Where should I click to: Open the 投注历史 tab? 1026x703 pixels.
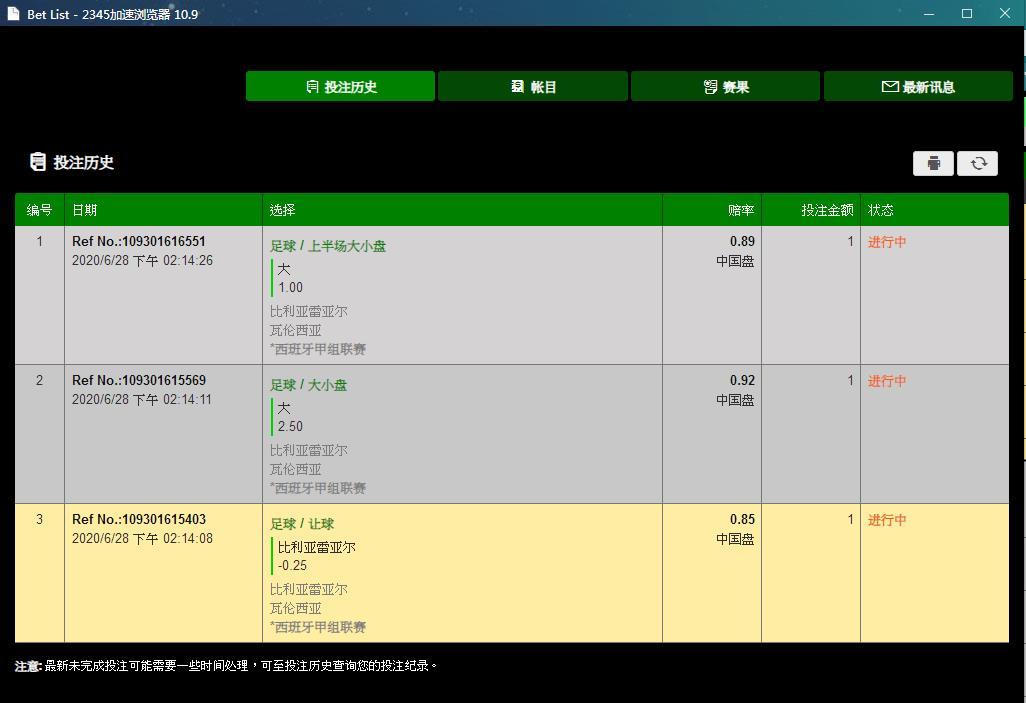click(340, 86)
